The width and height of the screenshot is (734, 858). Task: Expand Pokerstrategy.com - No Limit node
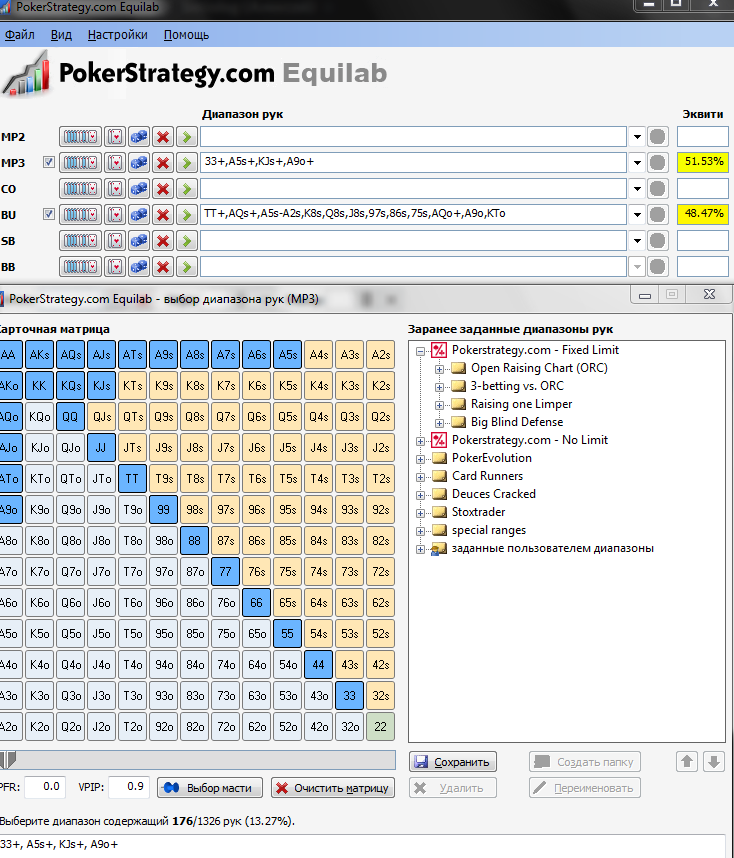click(420, 441)
